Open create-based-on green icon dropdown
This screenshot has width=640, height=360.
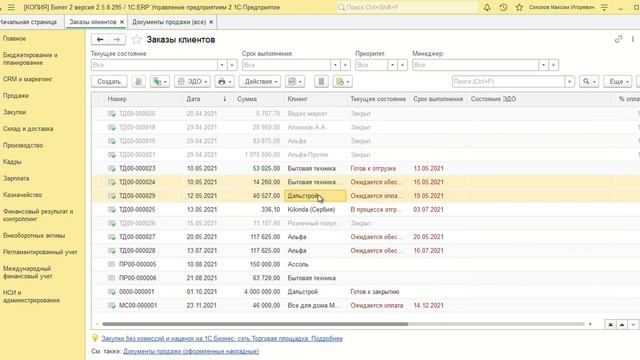click(160, 82)
